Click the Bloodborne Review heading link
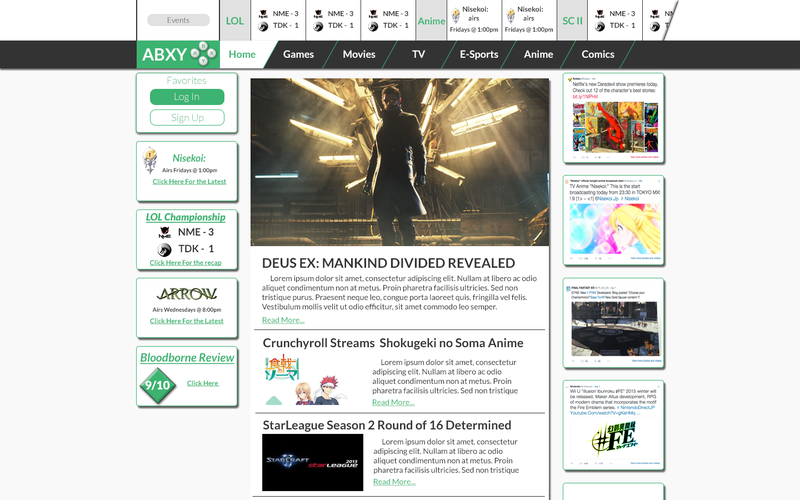 [x=187, y=358]
